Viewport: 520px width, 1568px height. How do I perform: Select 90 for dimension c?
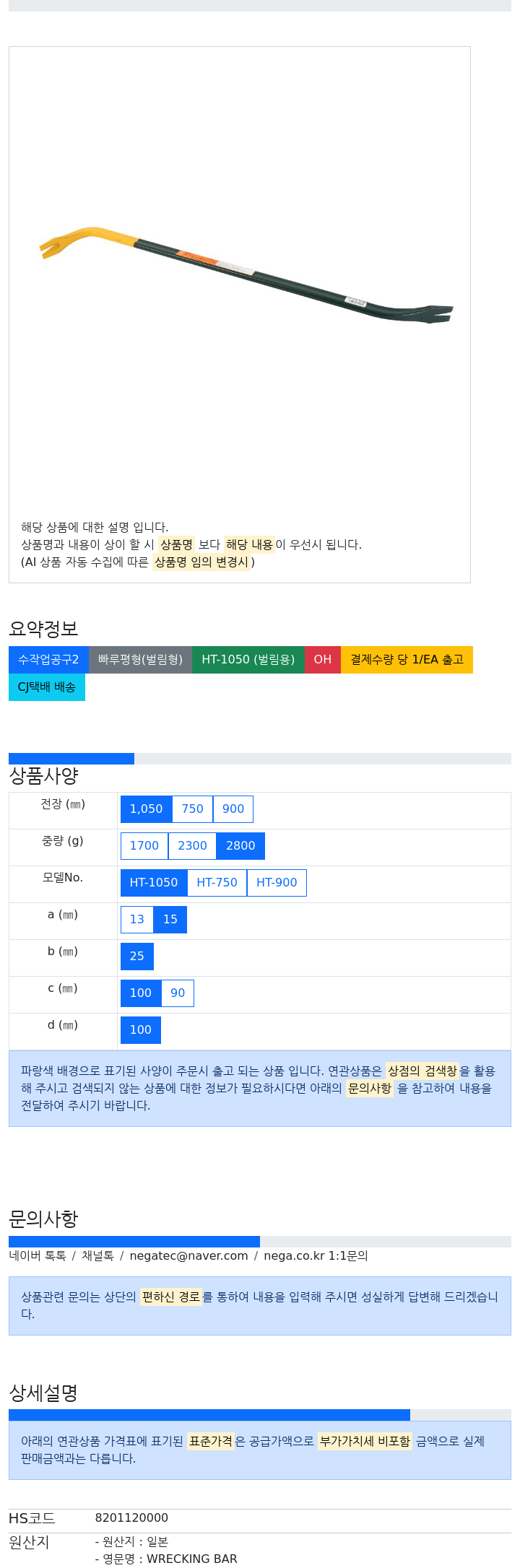(178, 993)
